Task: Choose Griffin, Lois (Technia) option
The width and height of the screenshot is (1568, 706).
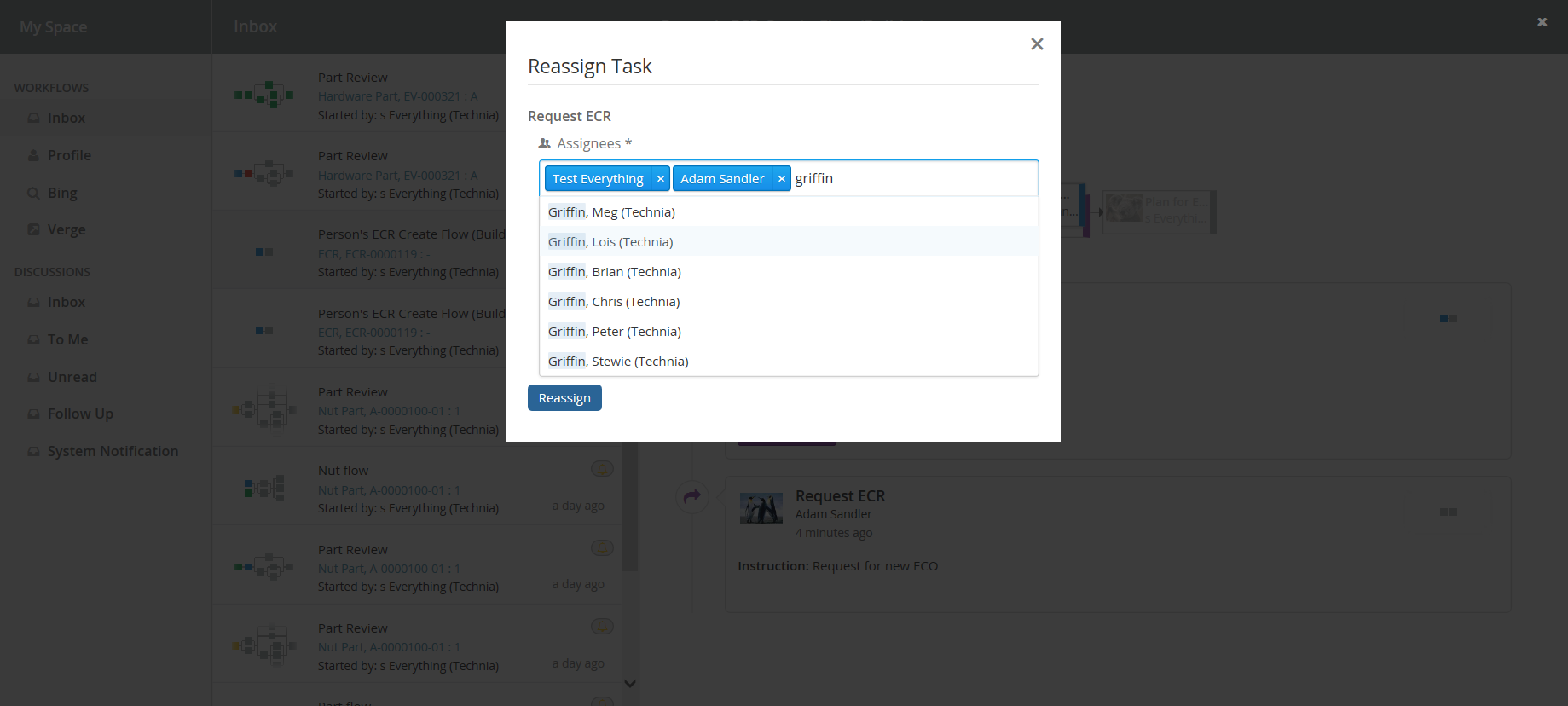Action: pyautogui.click(x=610, y=242)
